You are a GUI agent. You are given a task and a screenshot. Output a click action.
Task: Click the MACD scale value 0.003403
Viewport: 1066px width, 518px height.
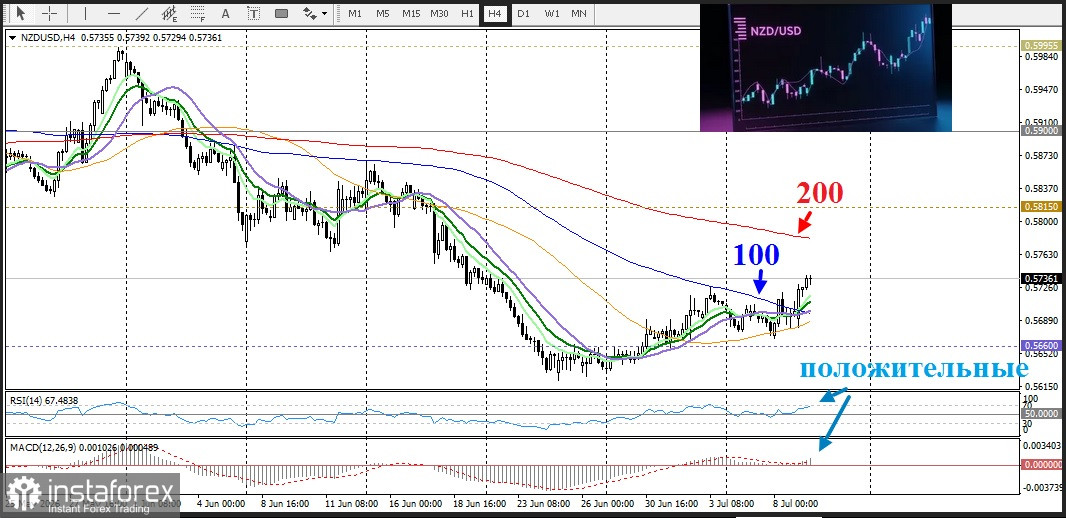[x=1040, y=446]
